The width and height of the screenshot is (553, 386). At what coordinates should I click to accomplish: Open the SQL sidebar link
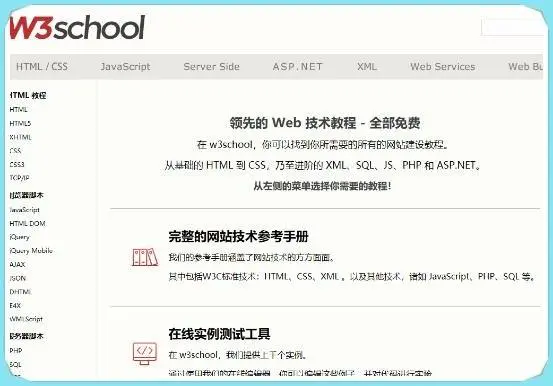15,364
